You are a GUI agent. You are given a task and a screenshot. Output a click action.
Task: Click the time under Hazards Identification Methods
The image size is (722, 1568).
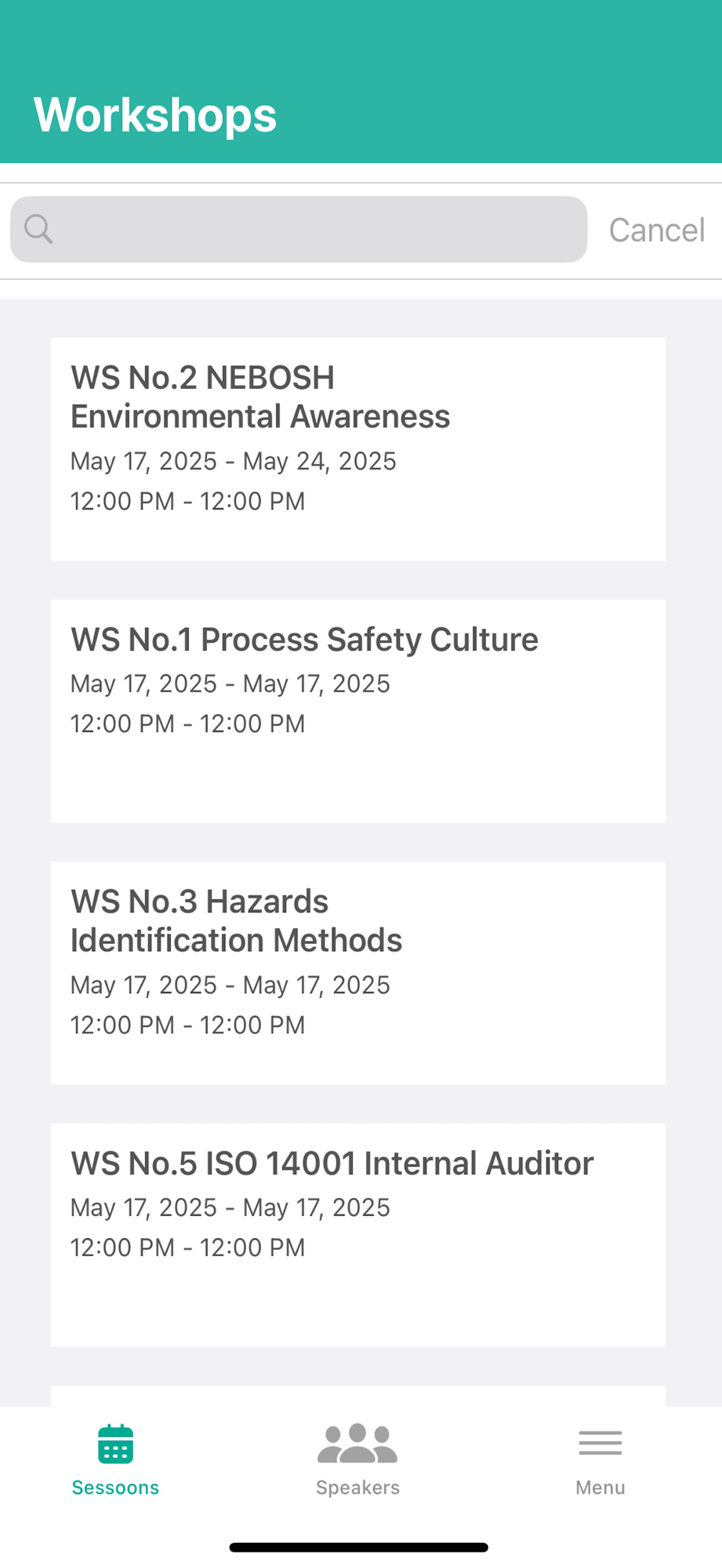188,1025
